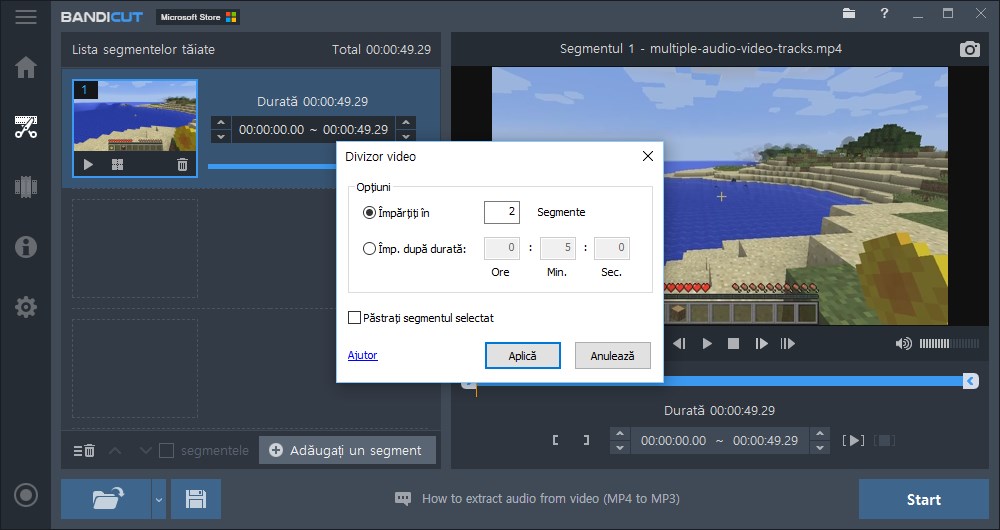Close the Divizor video dialog
Screen dimensions: 1000x530
click(x=647, y=156)
